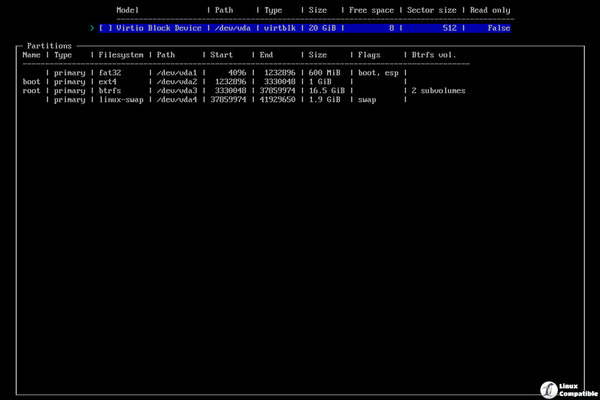
Task: Click the Btrfs vol. column header
Action: (x=436, y=55)
